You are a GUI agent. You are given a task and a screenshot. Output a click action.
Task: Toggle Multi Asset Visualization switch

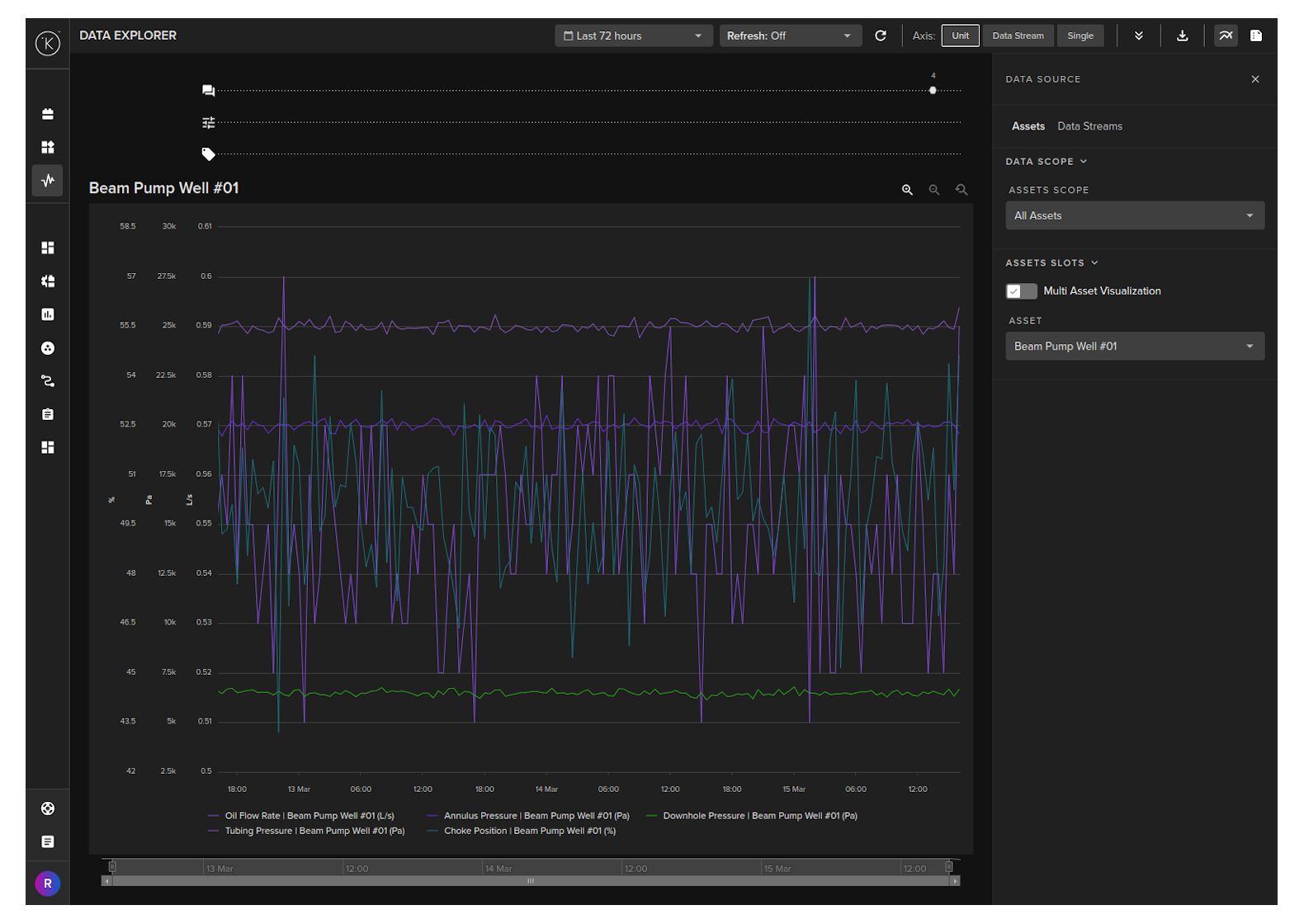tap(1021, 291)
